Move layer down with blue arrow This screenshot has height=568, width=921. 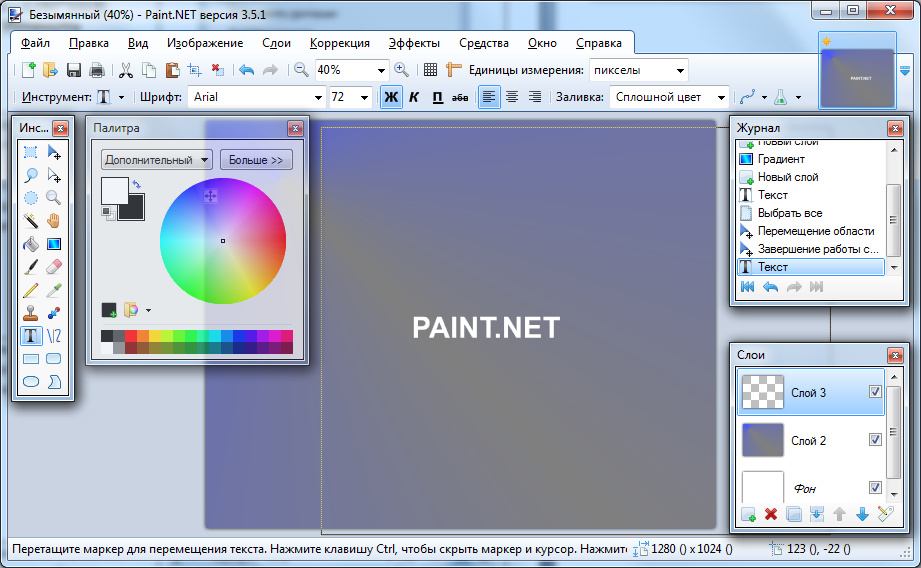862,515
